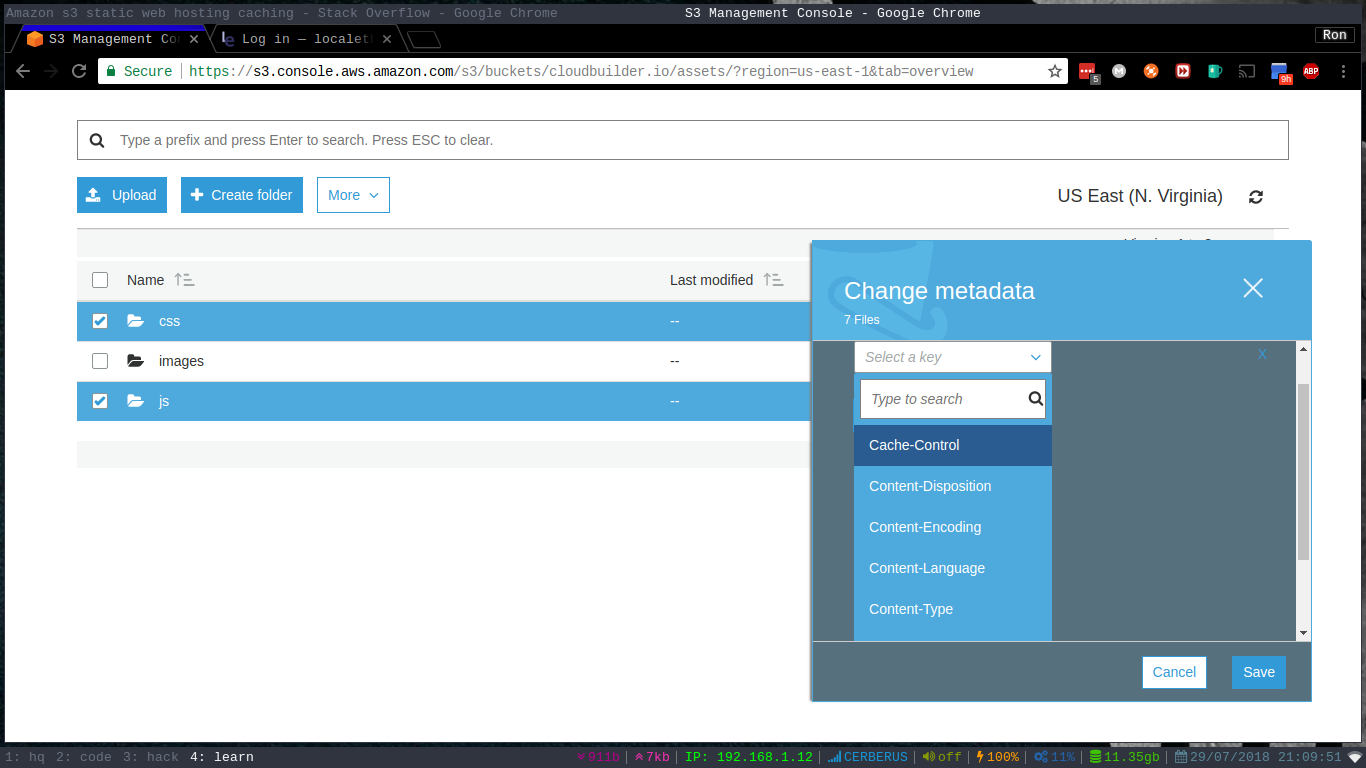Open the Select a key dropdown
Image resolution: width=1366 pixels, height=768 pixels.
pyautogui.click(x=952, y=357)
